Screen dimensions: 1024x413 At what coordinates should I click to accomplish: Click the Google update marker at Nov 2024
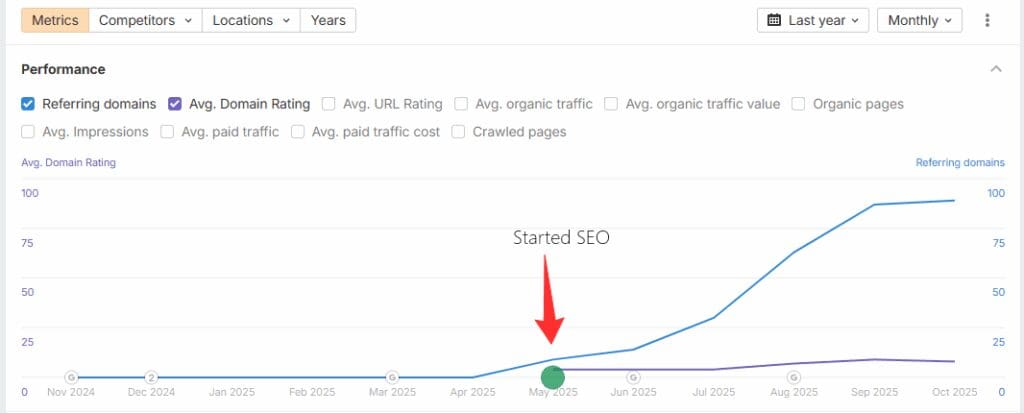(x=71, y=377)
